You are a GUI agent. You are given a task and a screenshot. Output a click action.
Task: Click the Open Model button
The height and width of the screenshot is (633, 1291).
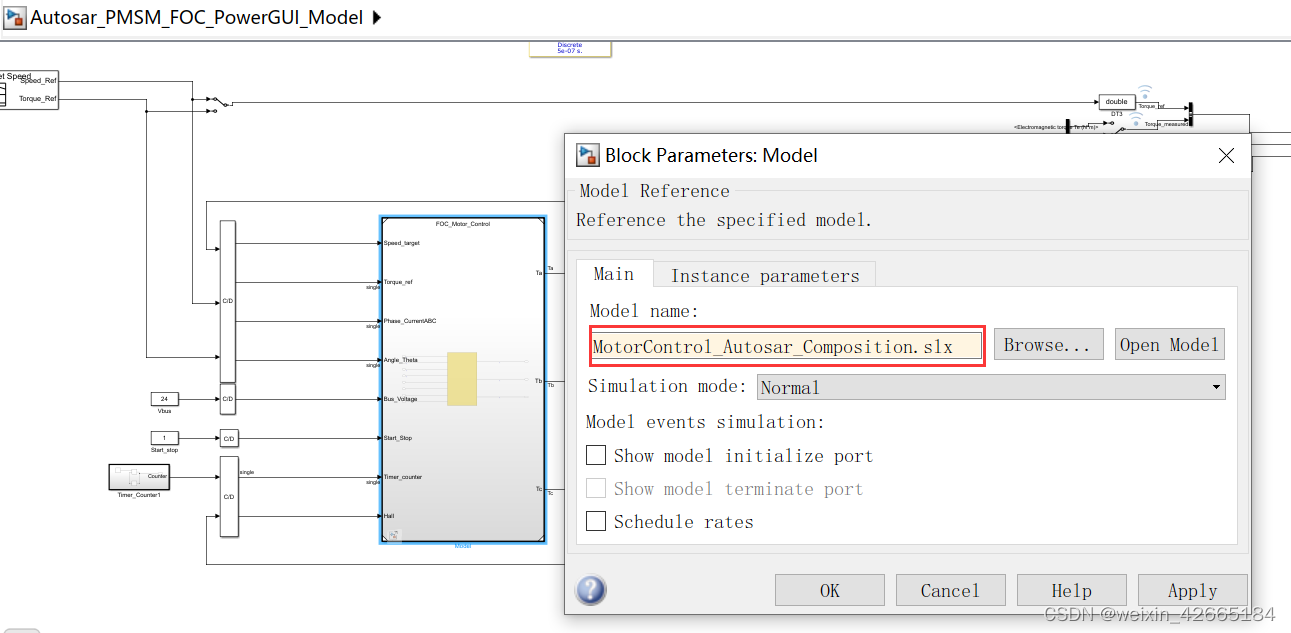coord(1169,344)
